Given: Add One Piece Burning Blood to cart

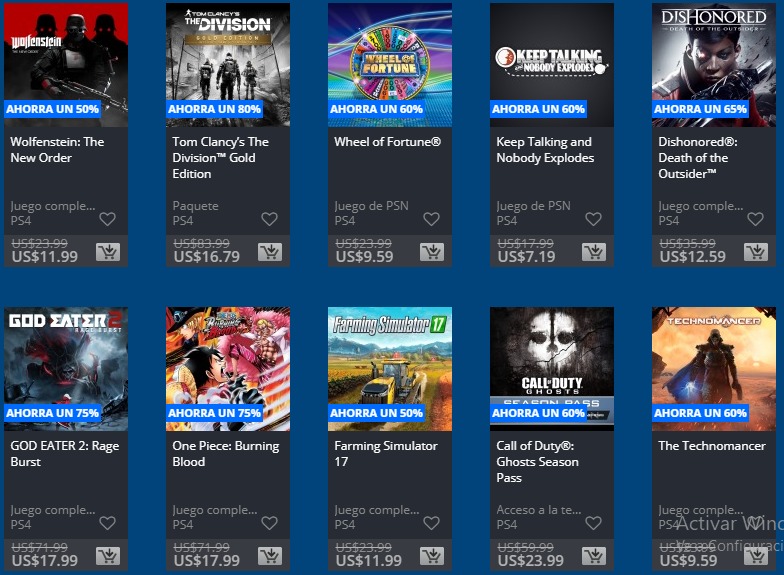Looking at the screenshot, I should 270,556.
